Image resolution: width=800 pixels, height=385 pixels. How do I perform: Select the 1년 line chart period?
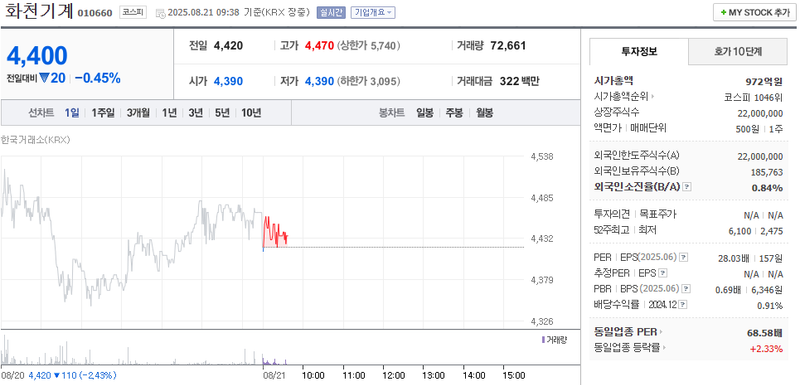click(x=169, y=113)
